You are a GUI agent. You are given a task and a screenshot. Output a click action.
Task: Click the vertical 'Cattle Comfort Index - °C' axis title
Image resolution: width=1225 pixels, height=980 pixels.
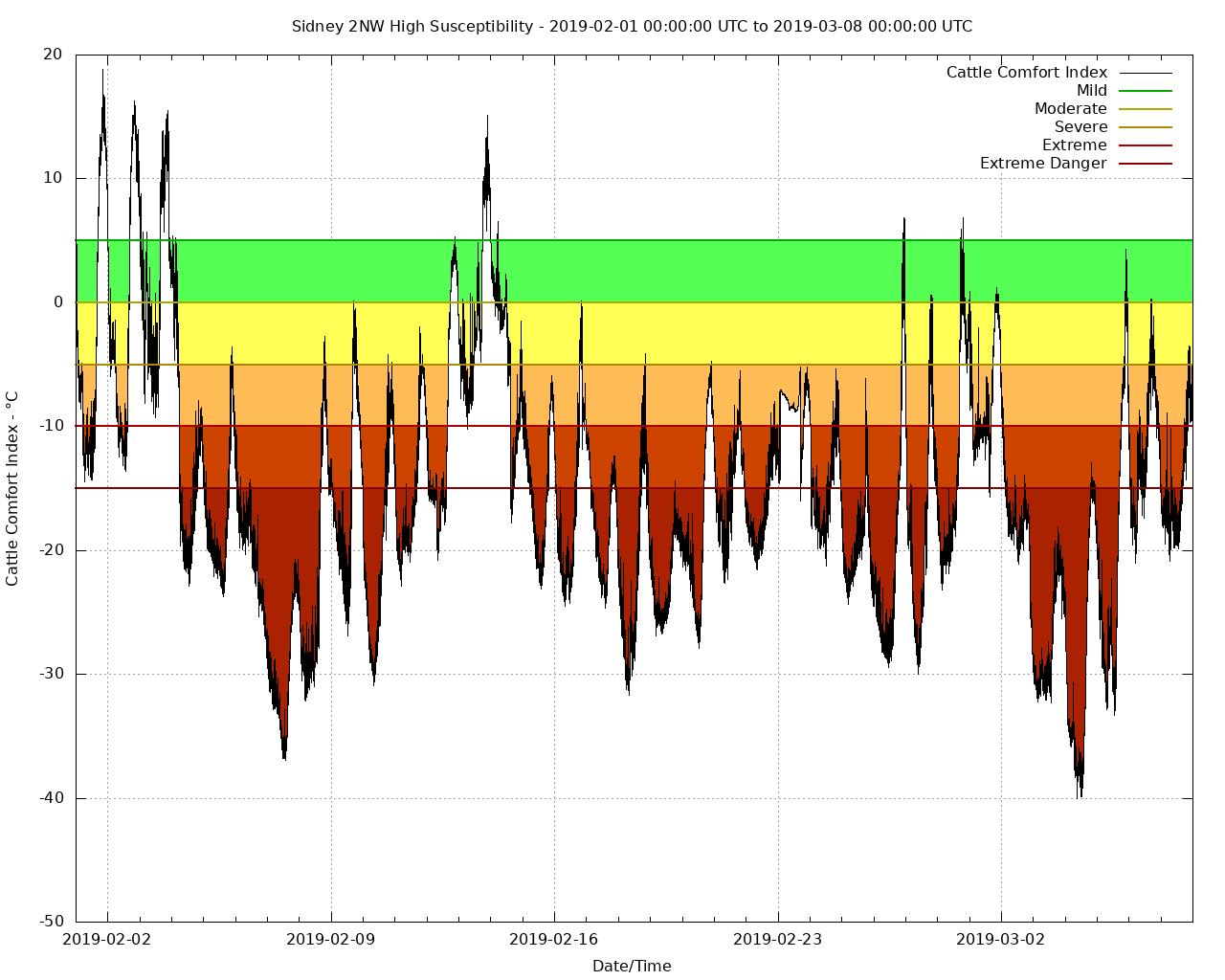[12, 488]
